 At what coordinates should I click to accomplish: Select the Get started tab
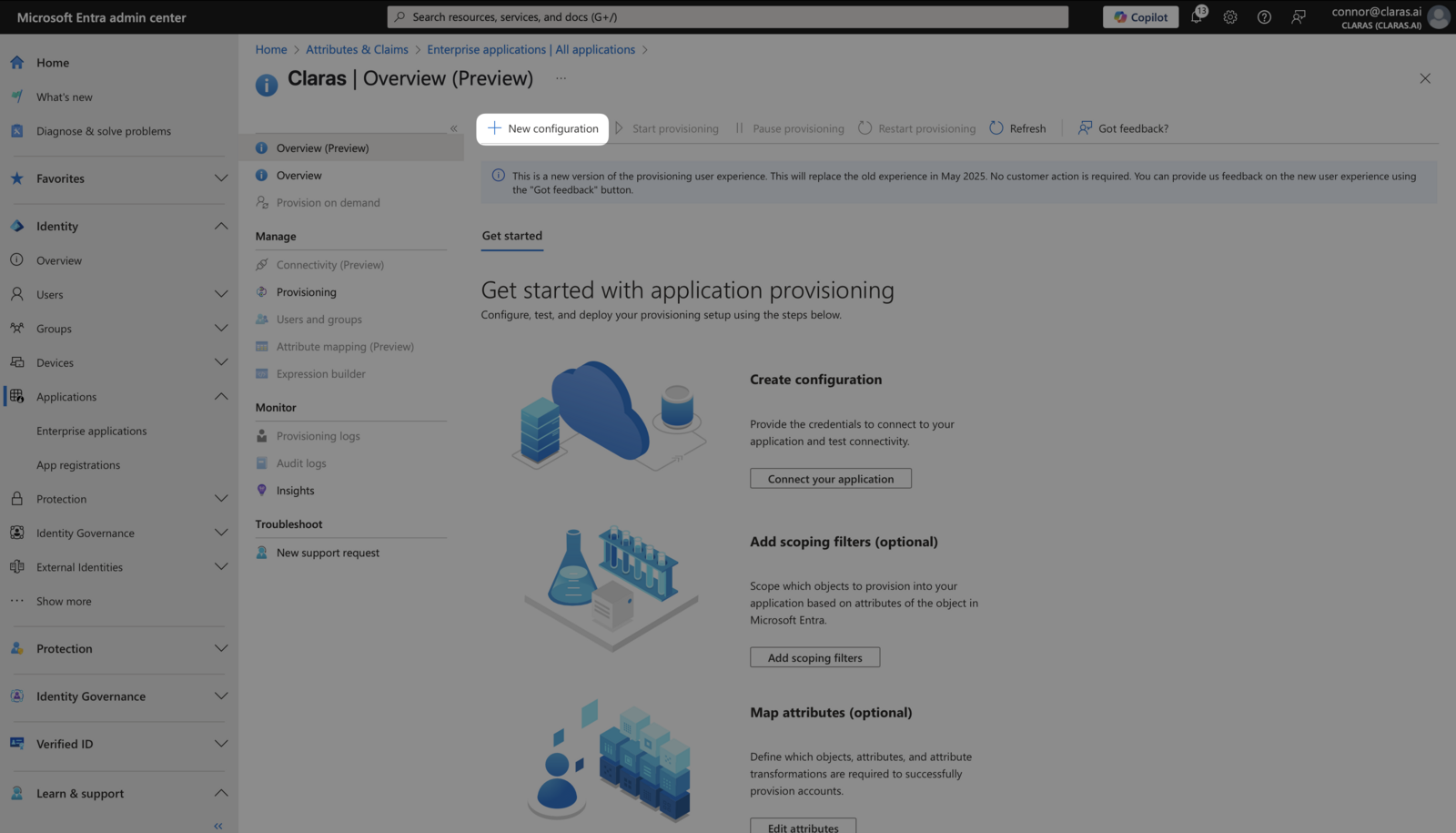tap(512, 236)
